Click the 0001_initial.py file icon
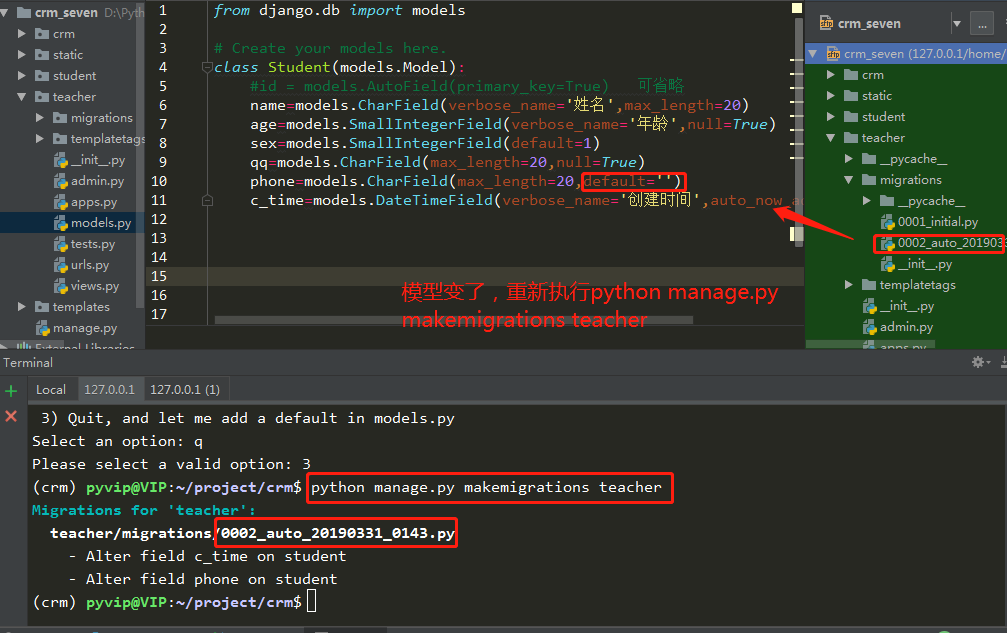This screenshot has width=1007, height=633. [x=888, y=222]
